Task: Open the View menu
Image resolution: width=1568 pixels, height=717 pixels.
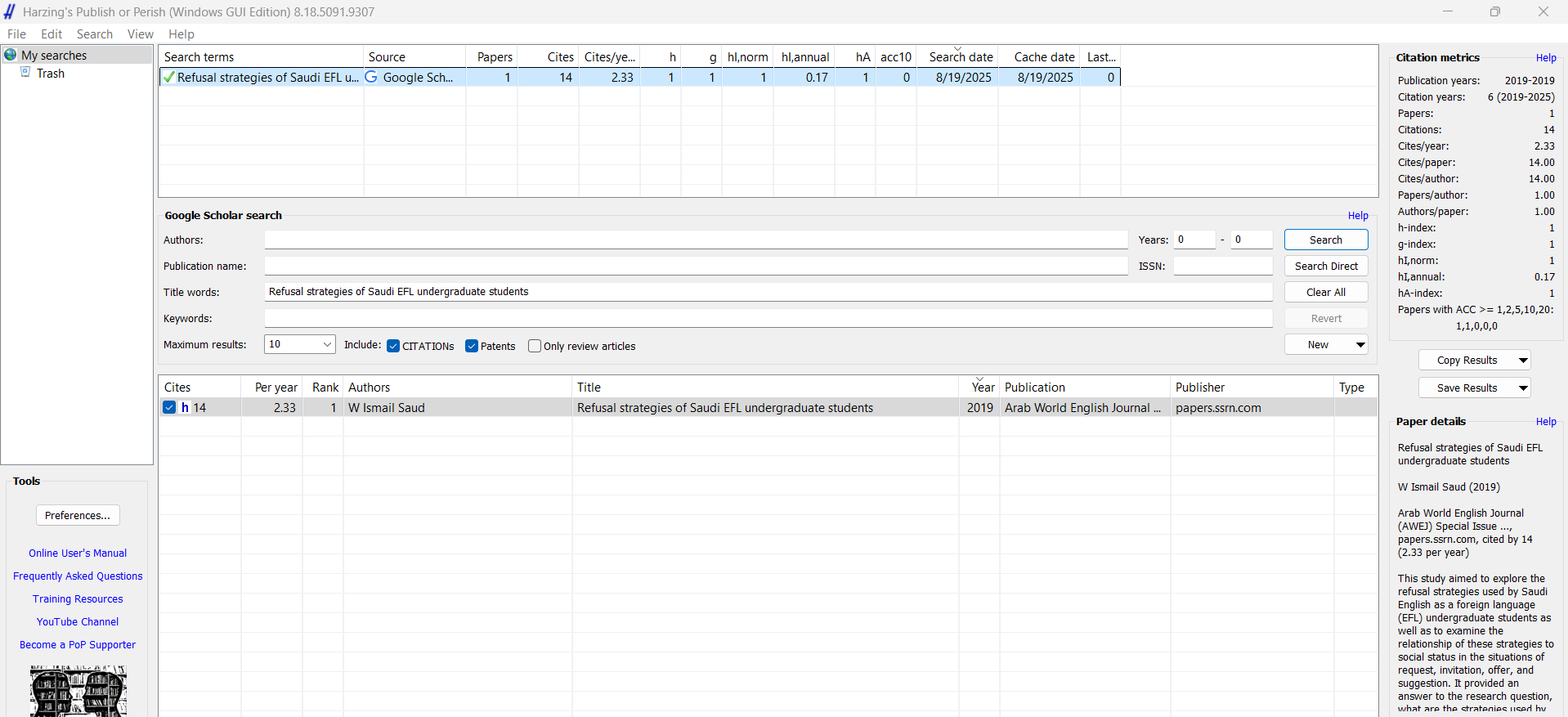Action: pyautogui.click(x=141, y=34)
